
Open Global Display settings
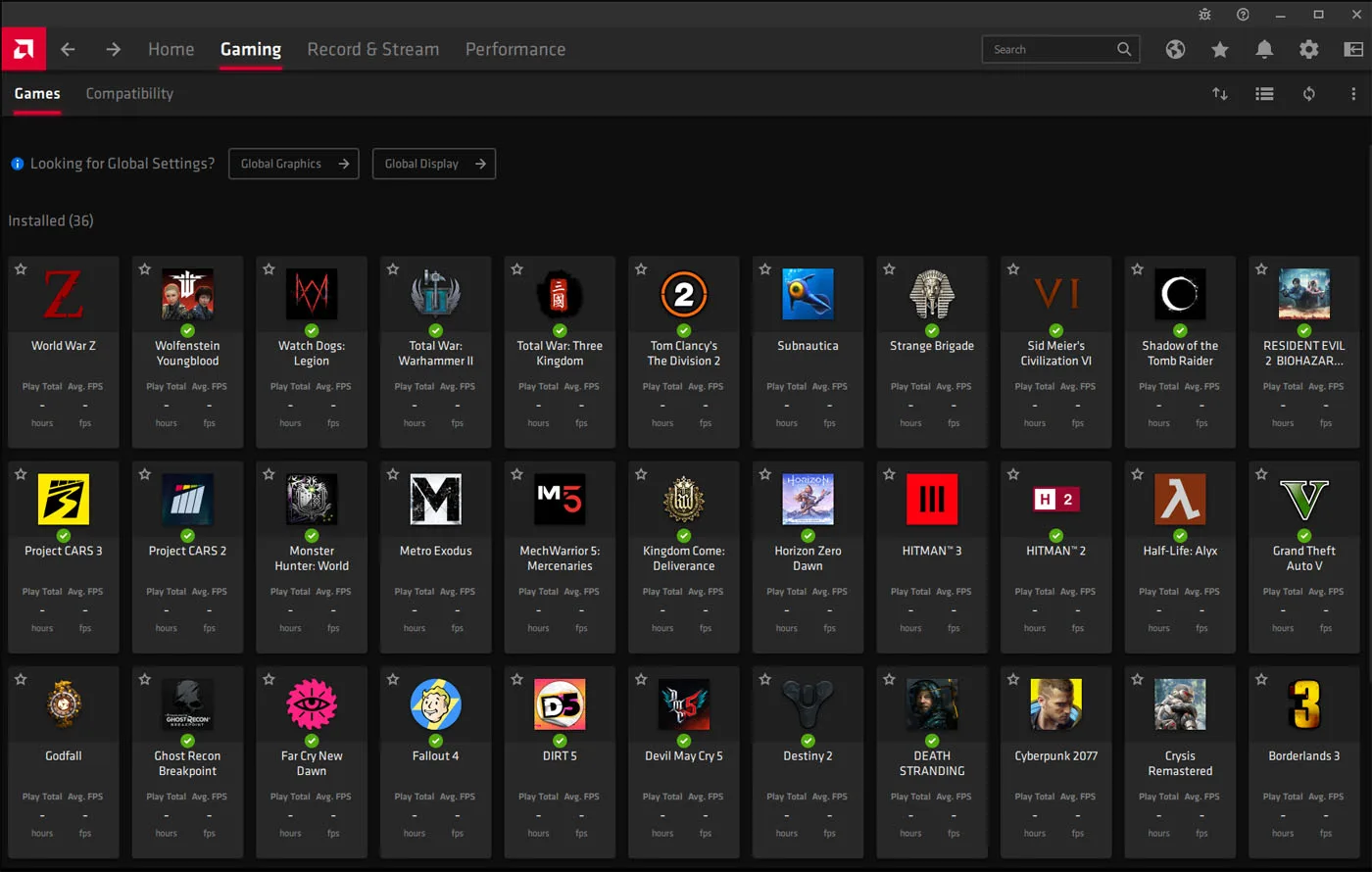[x=434, y=164]
